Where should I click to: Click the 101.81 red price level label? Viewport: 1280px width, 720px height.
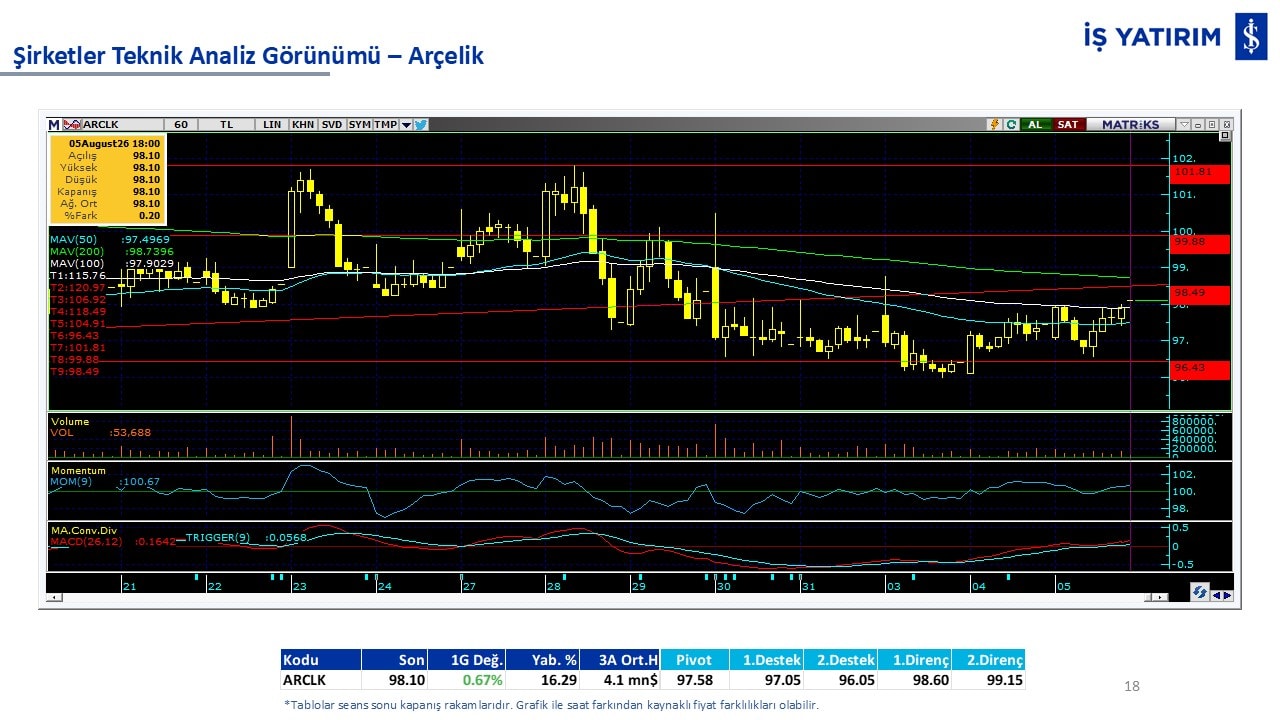(x=1199, y=173)
